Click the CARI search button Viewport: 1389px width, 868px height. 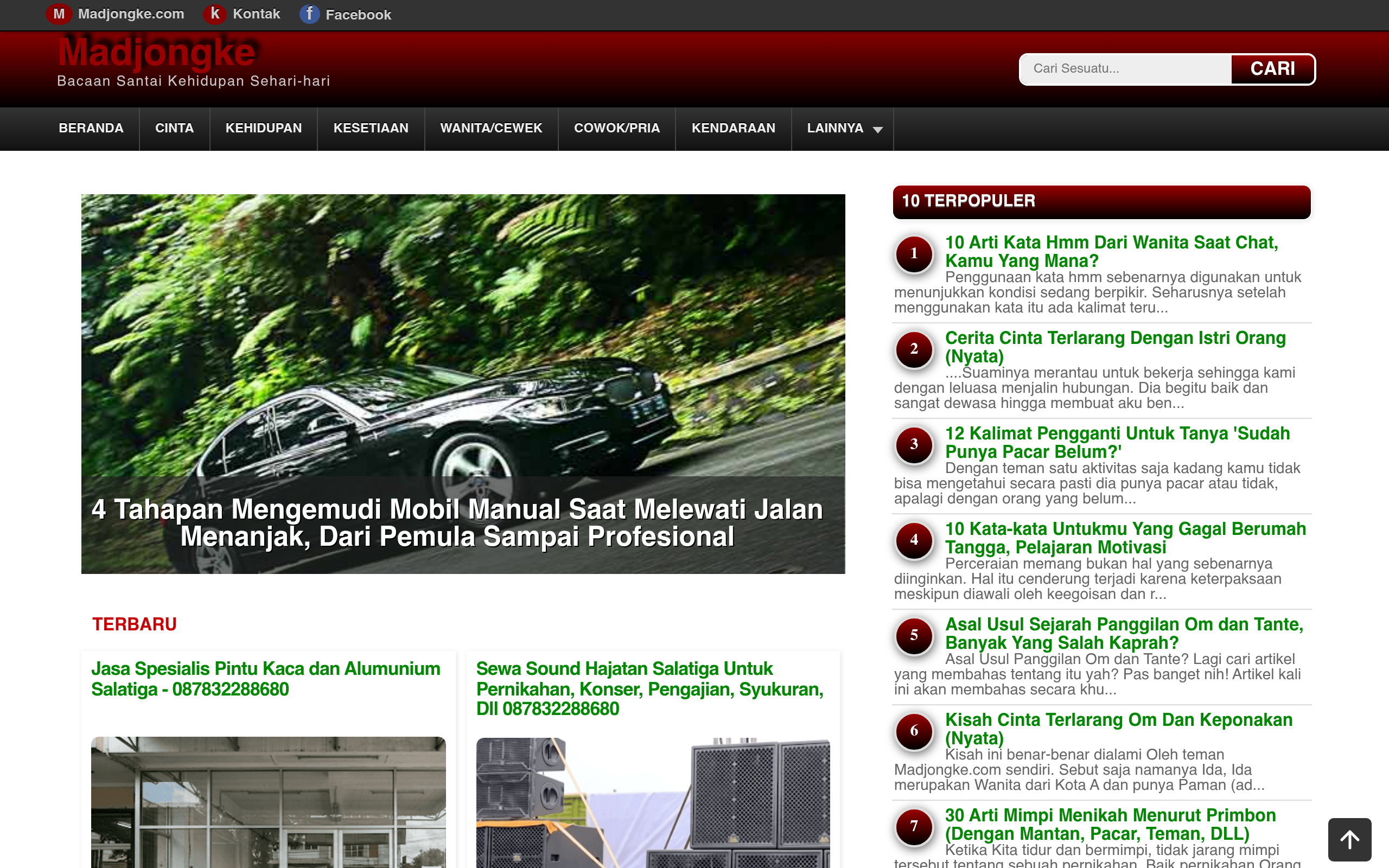[1272, 69]
